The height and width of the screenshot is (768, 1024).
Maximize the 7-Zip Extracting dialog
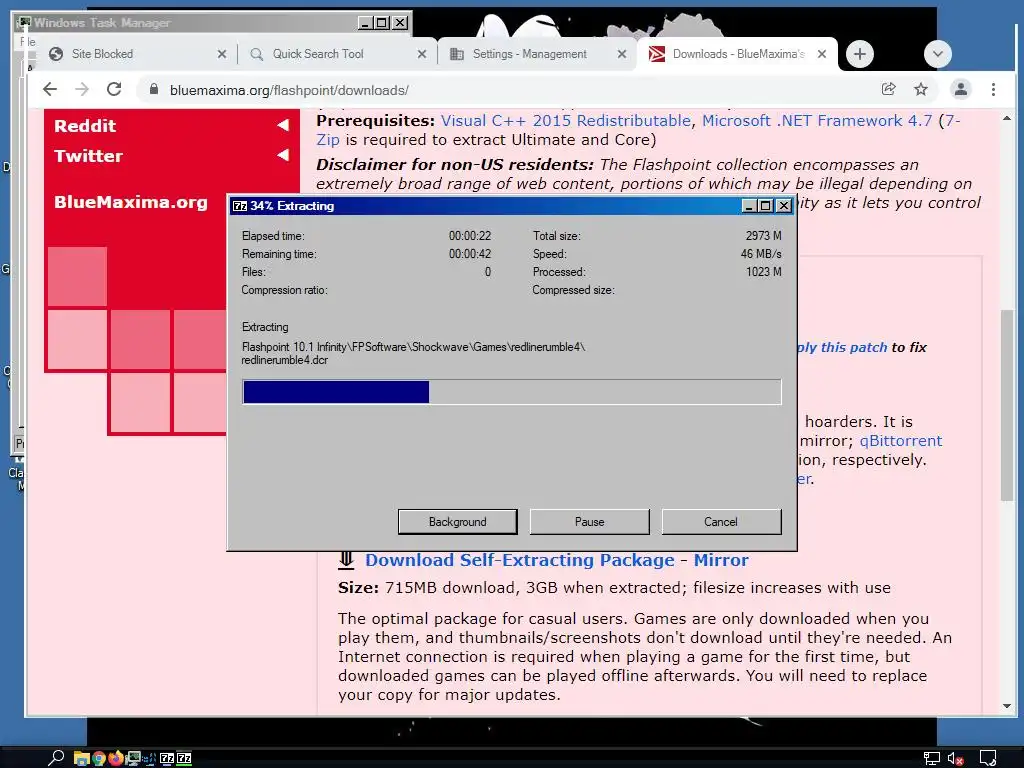pyautogui.click(x=766, y=206)
